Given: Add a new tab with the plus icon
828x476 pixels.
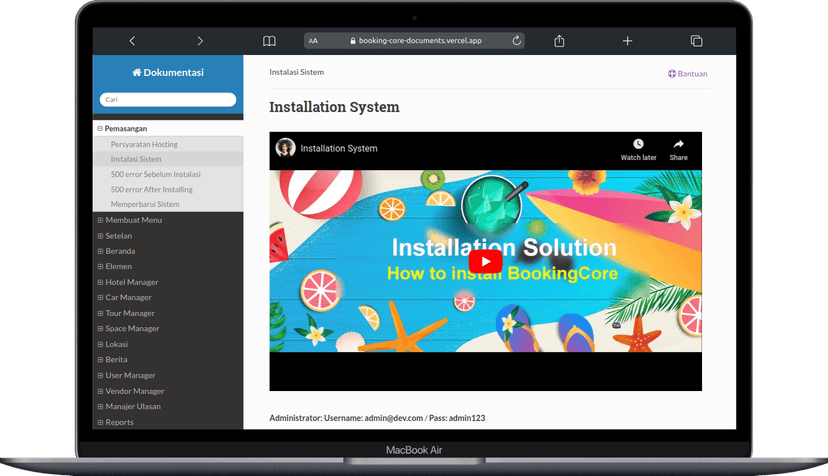Looking at the screenshot, I should coord(627,41).
